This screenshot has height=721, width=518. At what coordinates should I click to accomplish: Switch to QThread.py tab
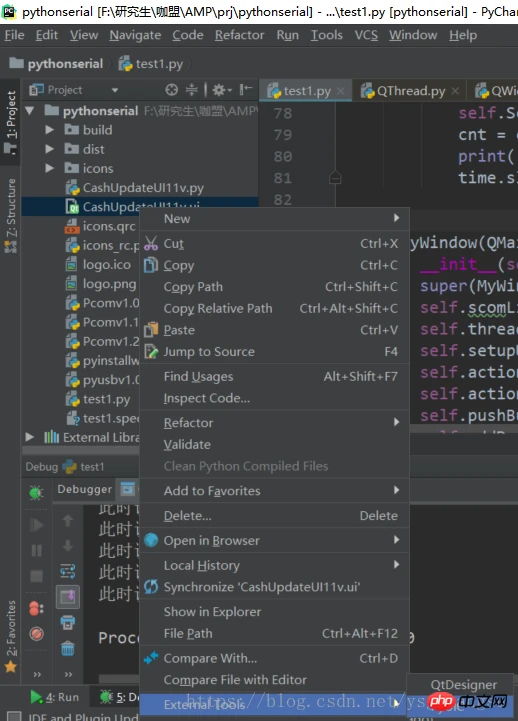tap(410, 91)
